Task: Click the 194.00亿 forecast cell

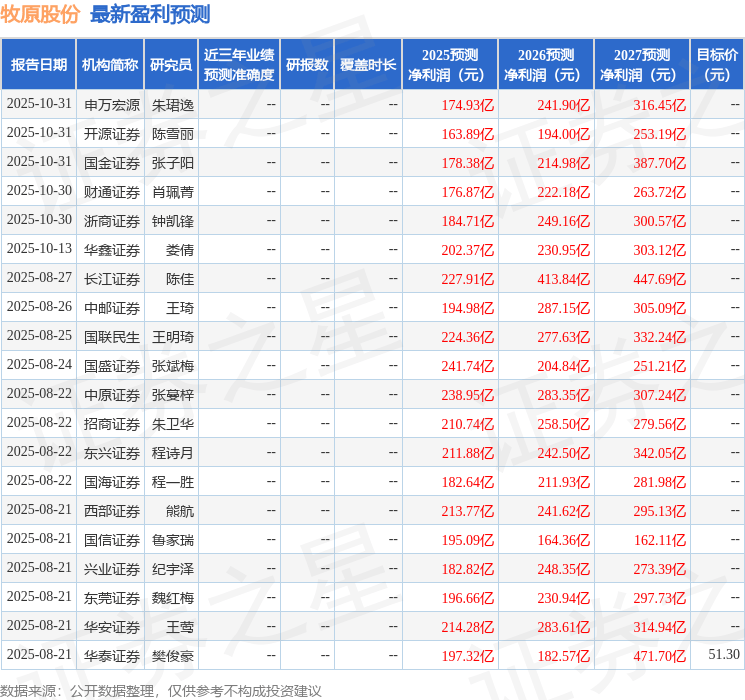Action: (564, 134)
